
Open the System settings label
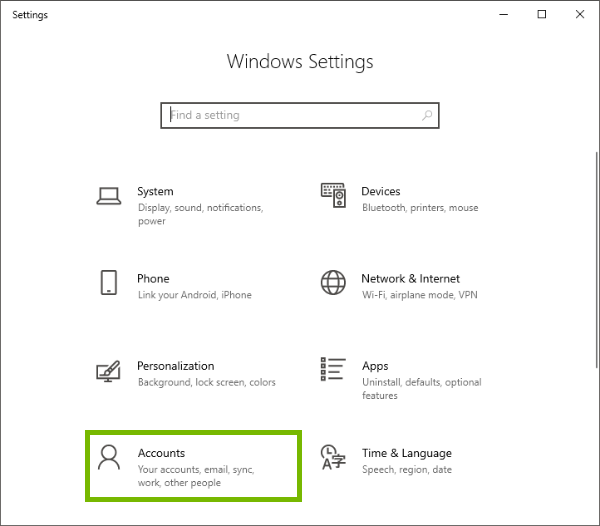(x=155, y=191)
